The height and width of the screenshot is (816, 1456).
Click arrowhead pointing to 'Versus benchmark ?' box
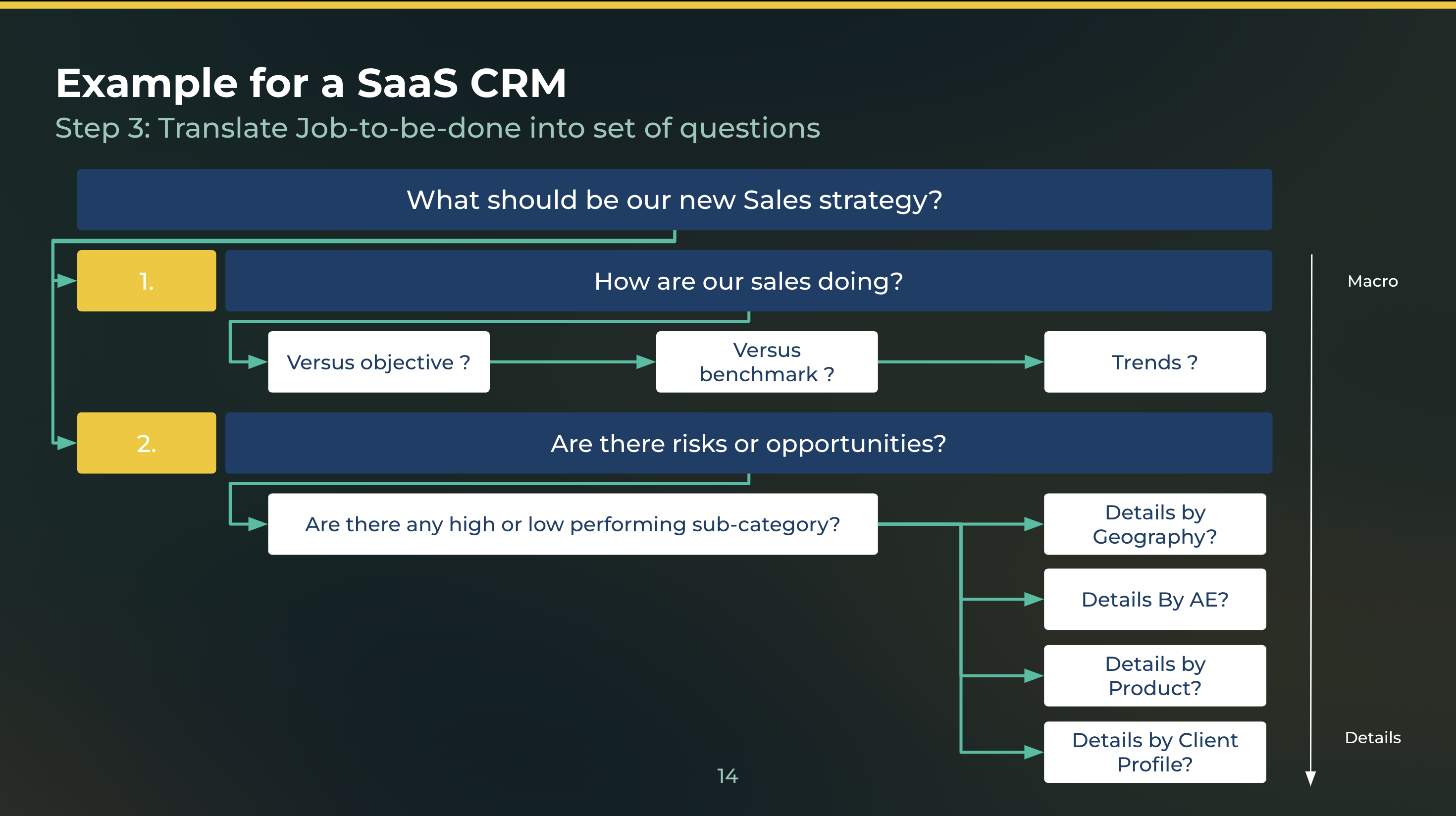coord(645,361)
